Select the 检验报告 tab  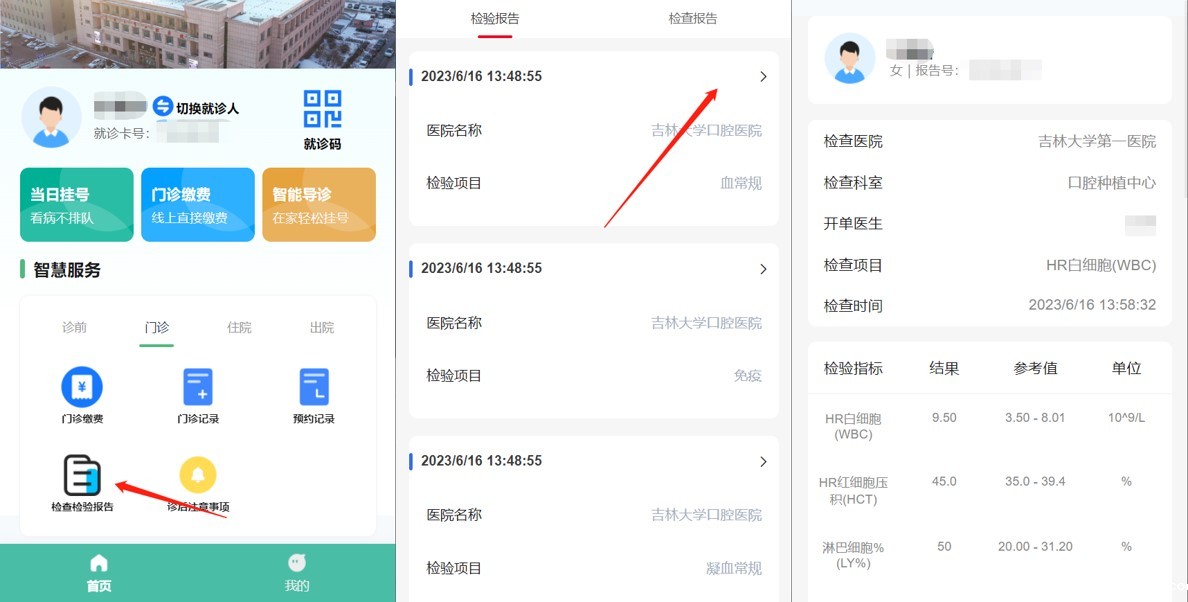coord(495,19)
